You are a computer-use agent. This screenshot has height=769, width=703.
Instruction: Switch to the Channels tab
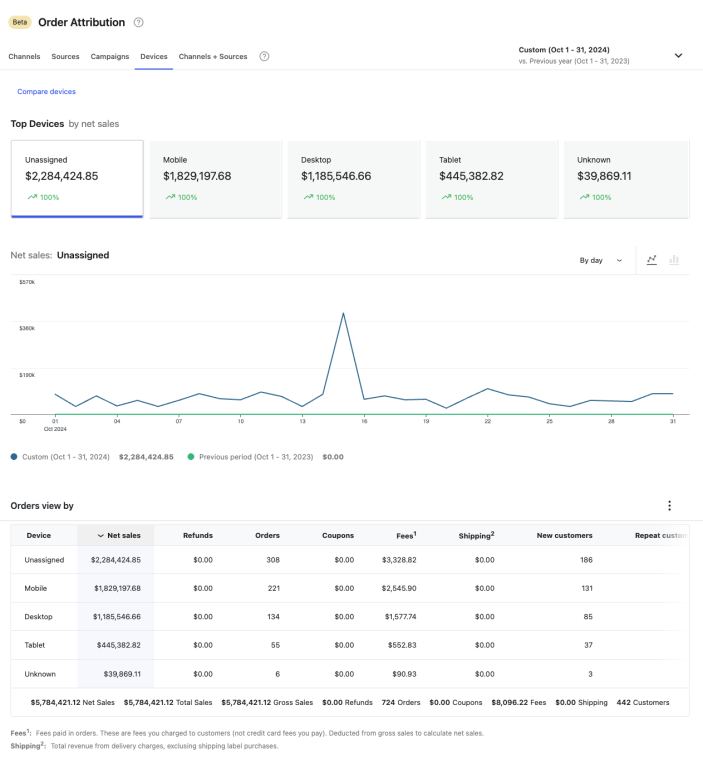click(24, 56)
